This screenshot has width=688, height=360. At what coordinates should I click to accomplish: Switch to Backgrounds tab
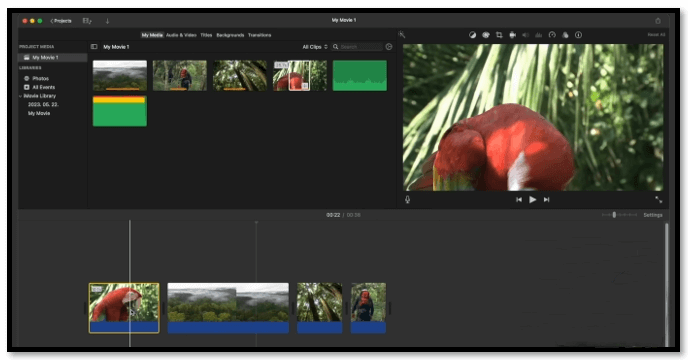(230, 35)
